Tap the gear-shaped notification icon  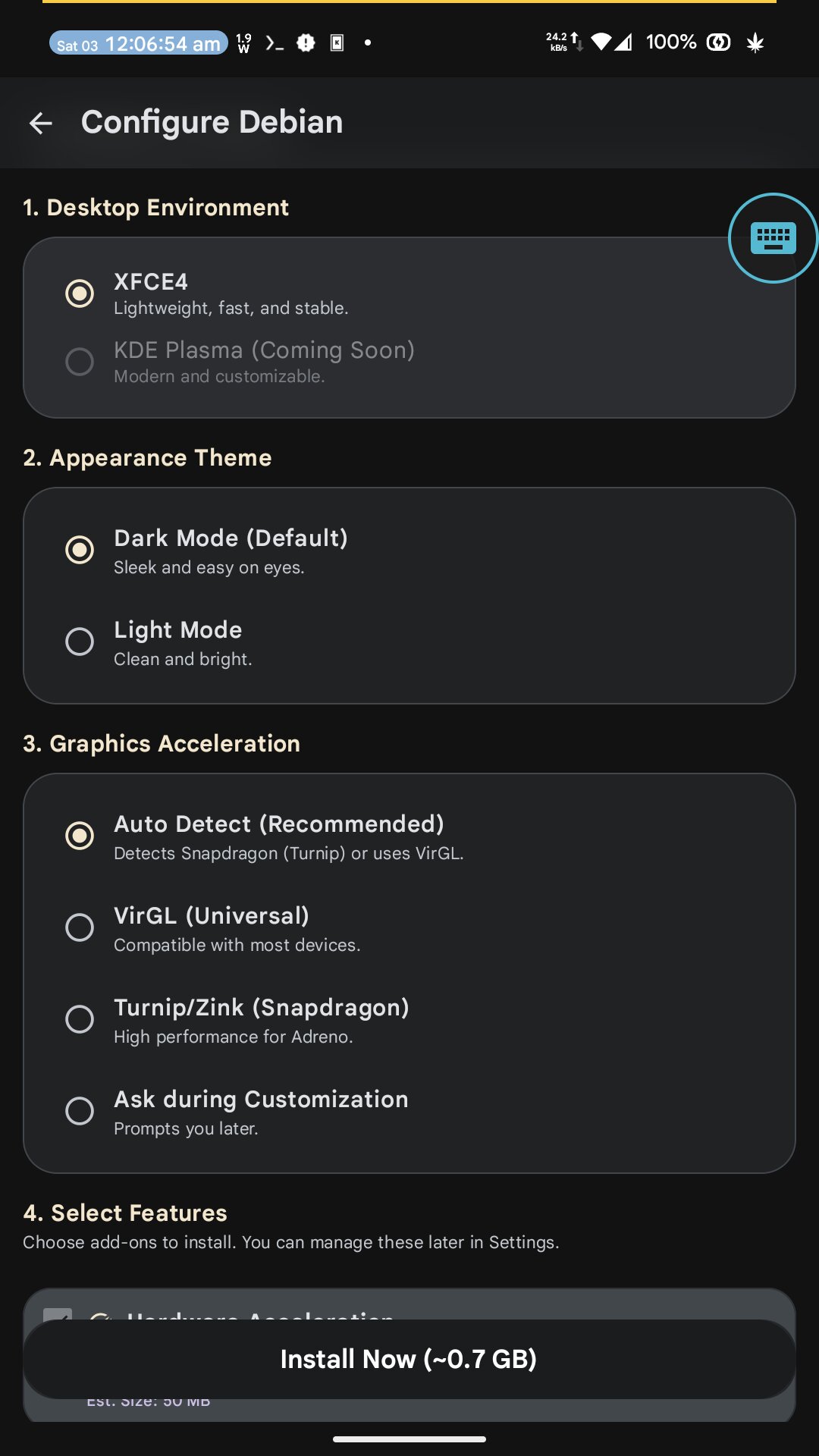(x=306, y=43)
